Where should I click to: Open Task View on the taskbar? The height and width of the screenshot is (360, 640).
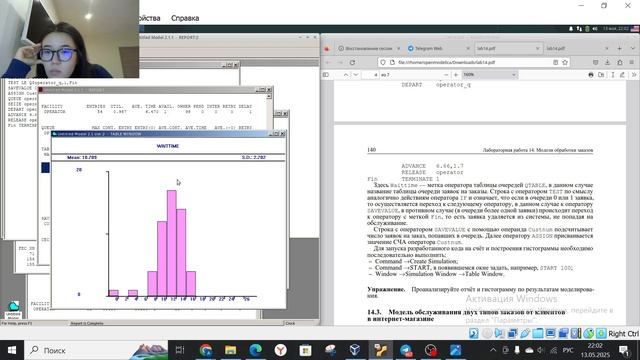(x=180, y=350)
